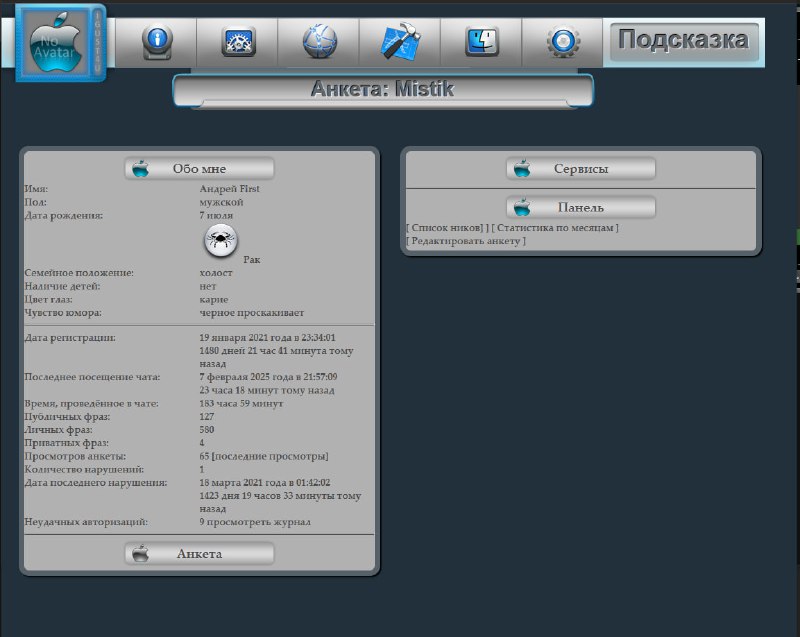Viewport: 800px width, 637px height.
Task: Click the gear window settings toolbar icon
Action: [x=238, y=42]
